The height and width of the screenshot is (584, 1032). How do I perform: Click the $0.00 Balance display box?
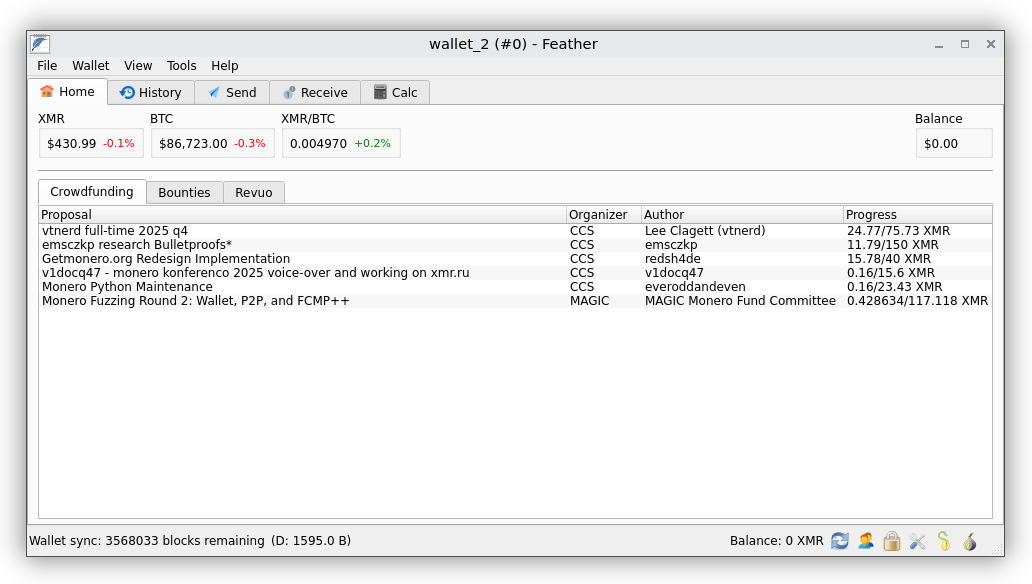coord(954,143)
